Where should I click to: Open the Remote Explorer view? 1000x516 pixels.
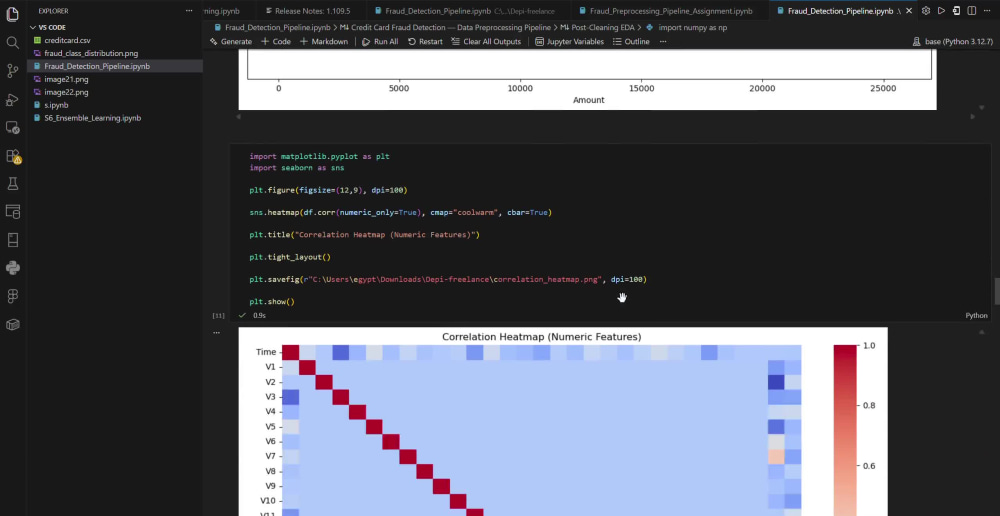tap(12, 128)
